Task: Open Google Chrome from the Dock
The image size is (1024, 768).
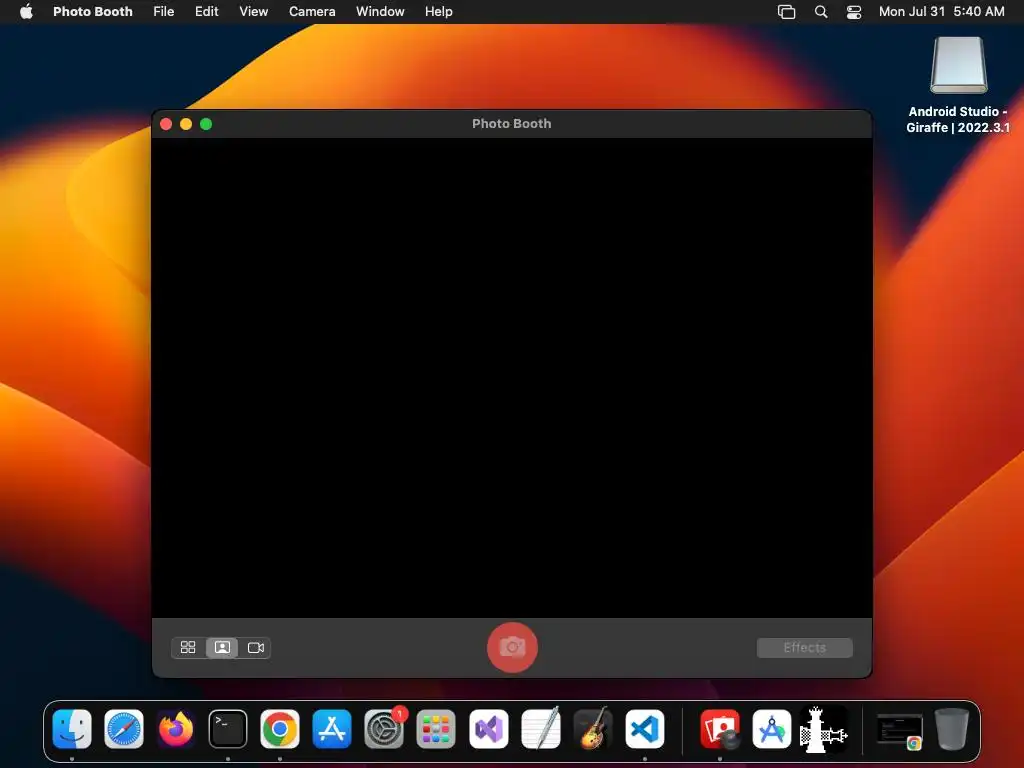Action: pyautogui.click(x=280, y=728)
